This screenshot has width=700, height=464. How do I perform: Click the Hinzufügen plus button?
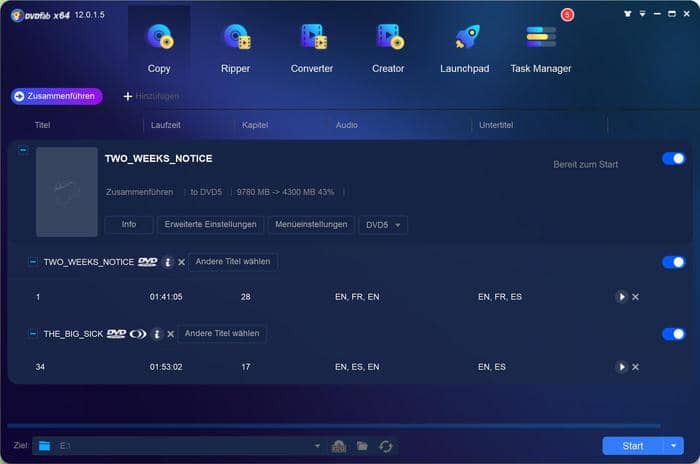click(151, 96)
